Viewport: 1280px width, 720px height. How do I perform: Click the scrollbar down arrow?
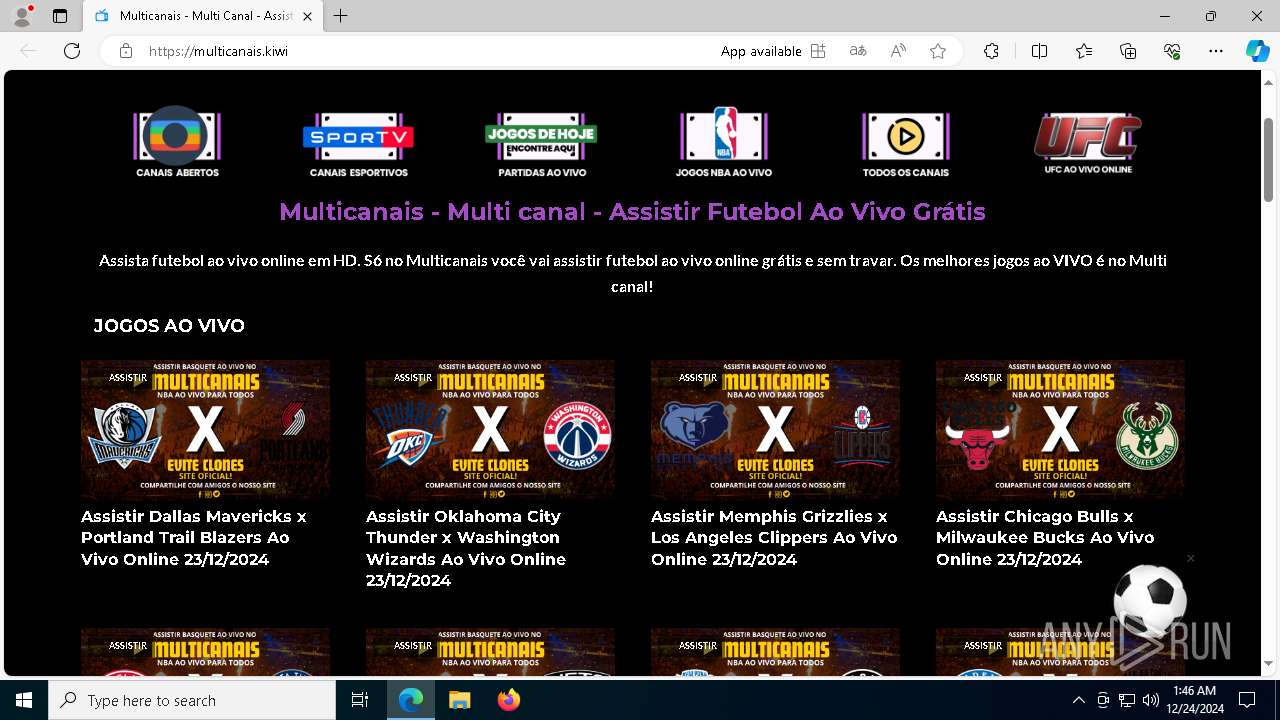1268,663
